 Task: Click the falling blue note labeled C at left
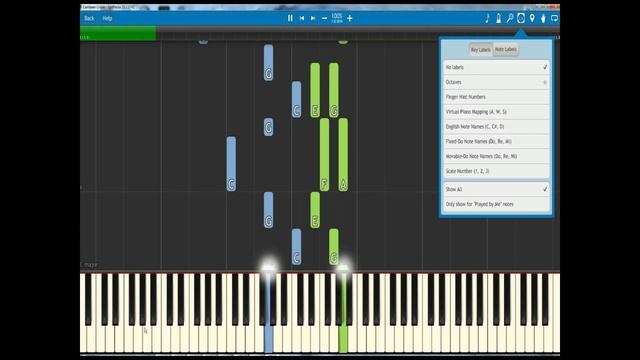pyautogui.click(x=231, y=164)
